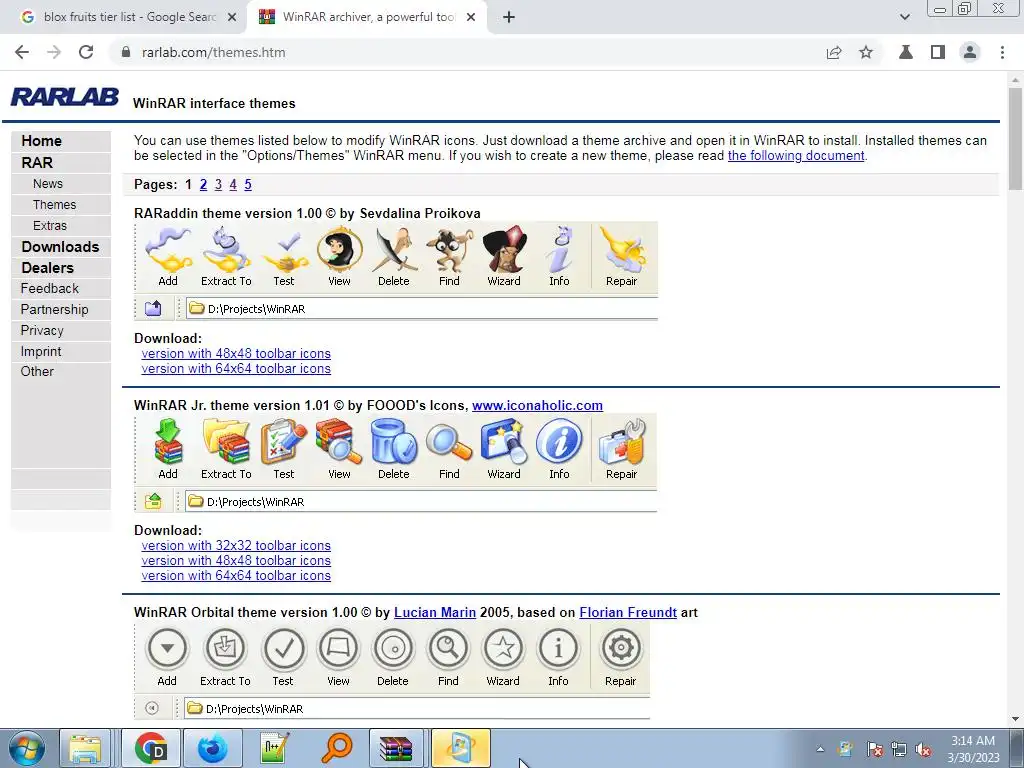
Task: Click the RARaddin View princess icon
Action: tap(340, 249)
